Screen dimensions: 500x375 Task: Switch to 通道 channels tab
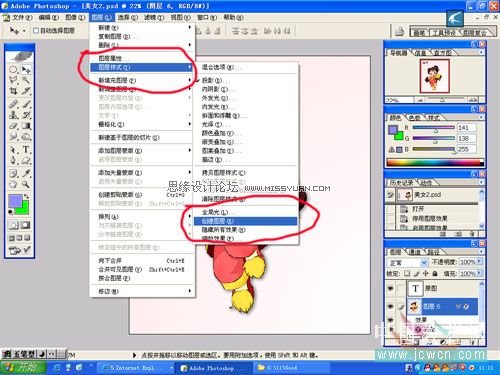(415, 252)
